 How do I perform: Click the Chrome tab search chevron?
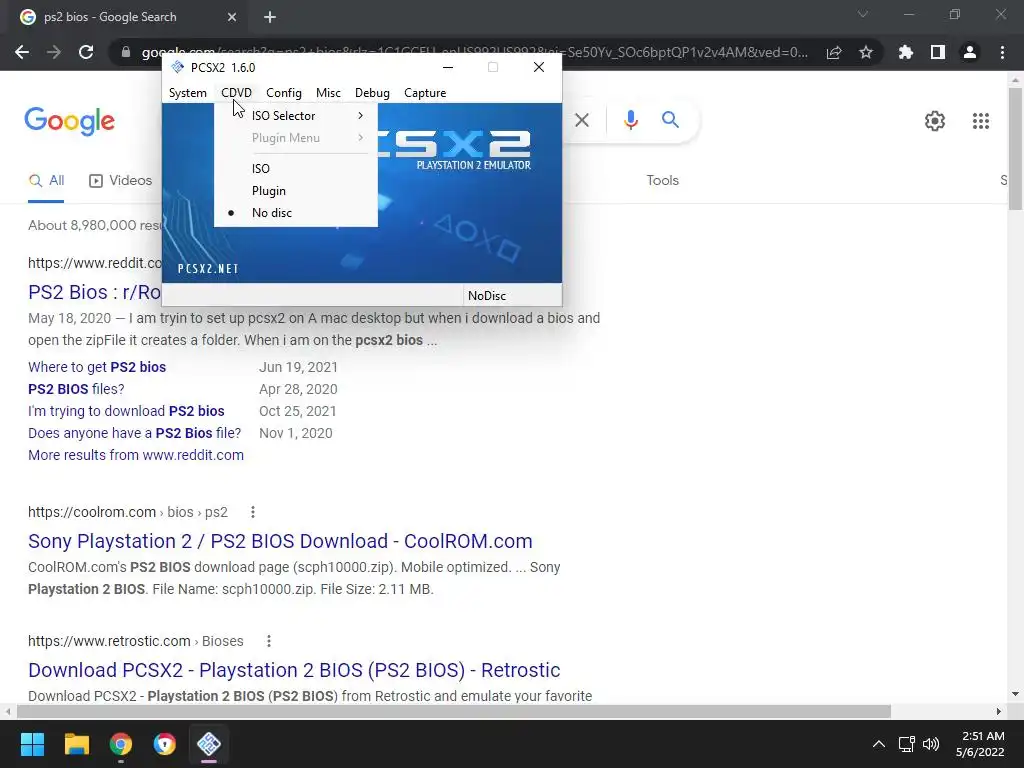863,14
